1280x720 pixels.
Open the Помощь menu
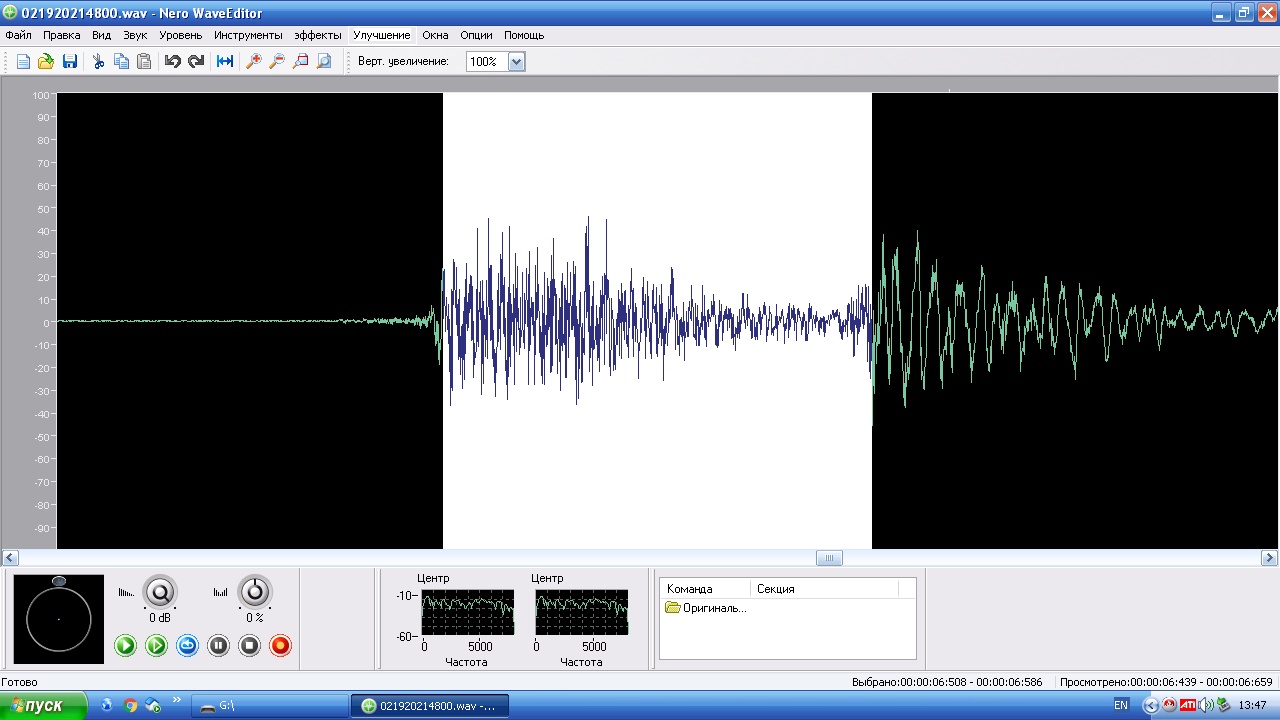(523, 35)
